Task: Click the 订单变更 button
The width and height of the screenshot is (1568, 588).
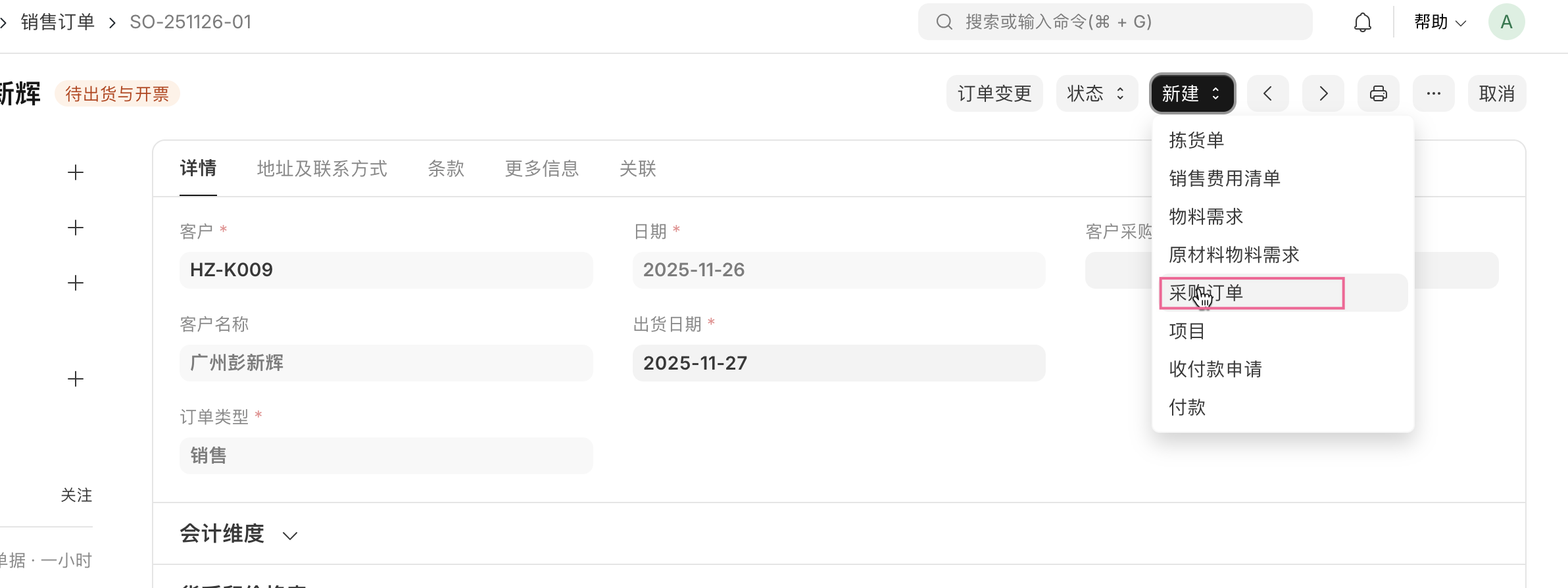Action: click(994, 93)
